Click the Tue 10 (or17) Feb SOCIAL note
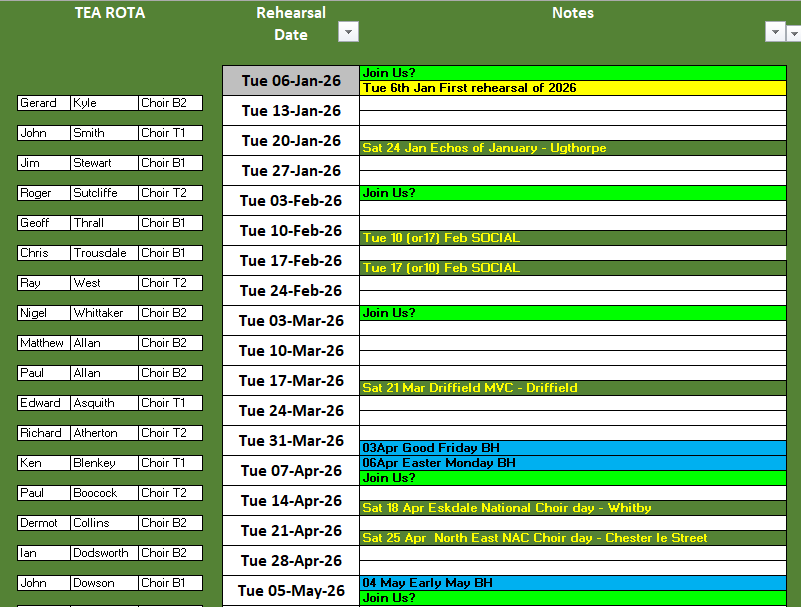801x607 pixels. (572, 238)
